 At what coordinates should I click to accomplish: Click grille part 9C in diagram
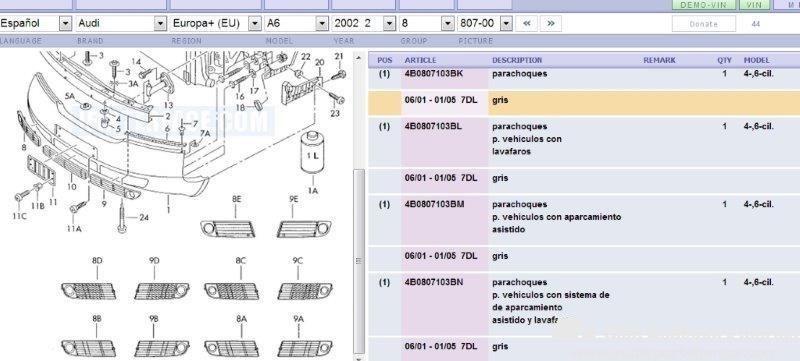(x=305, y=291)
